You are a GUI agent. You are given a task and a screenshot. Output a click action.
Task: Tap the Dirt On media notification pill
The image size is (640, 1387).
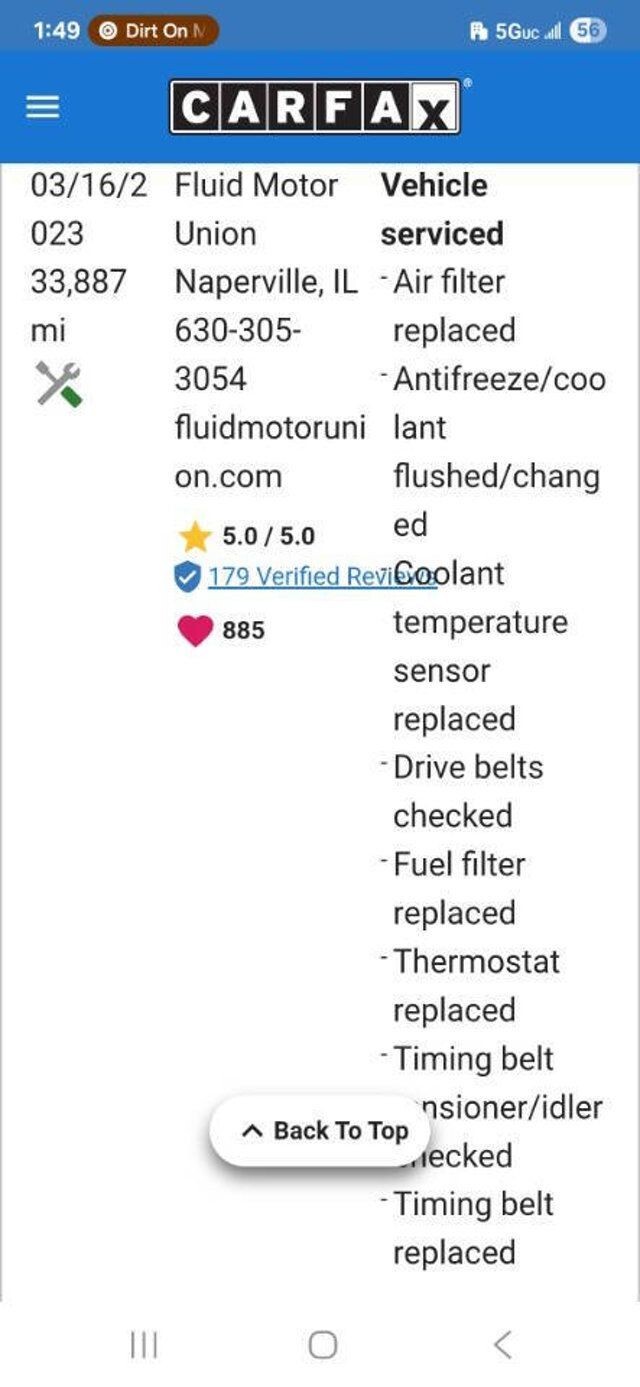(x=153, y=31)
